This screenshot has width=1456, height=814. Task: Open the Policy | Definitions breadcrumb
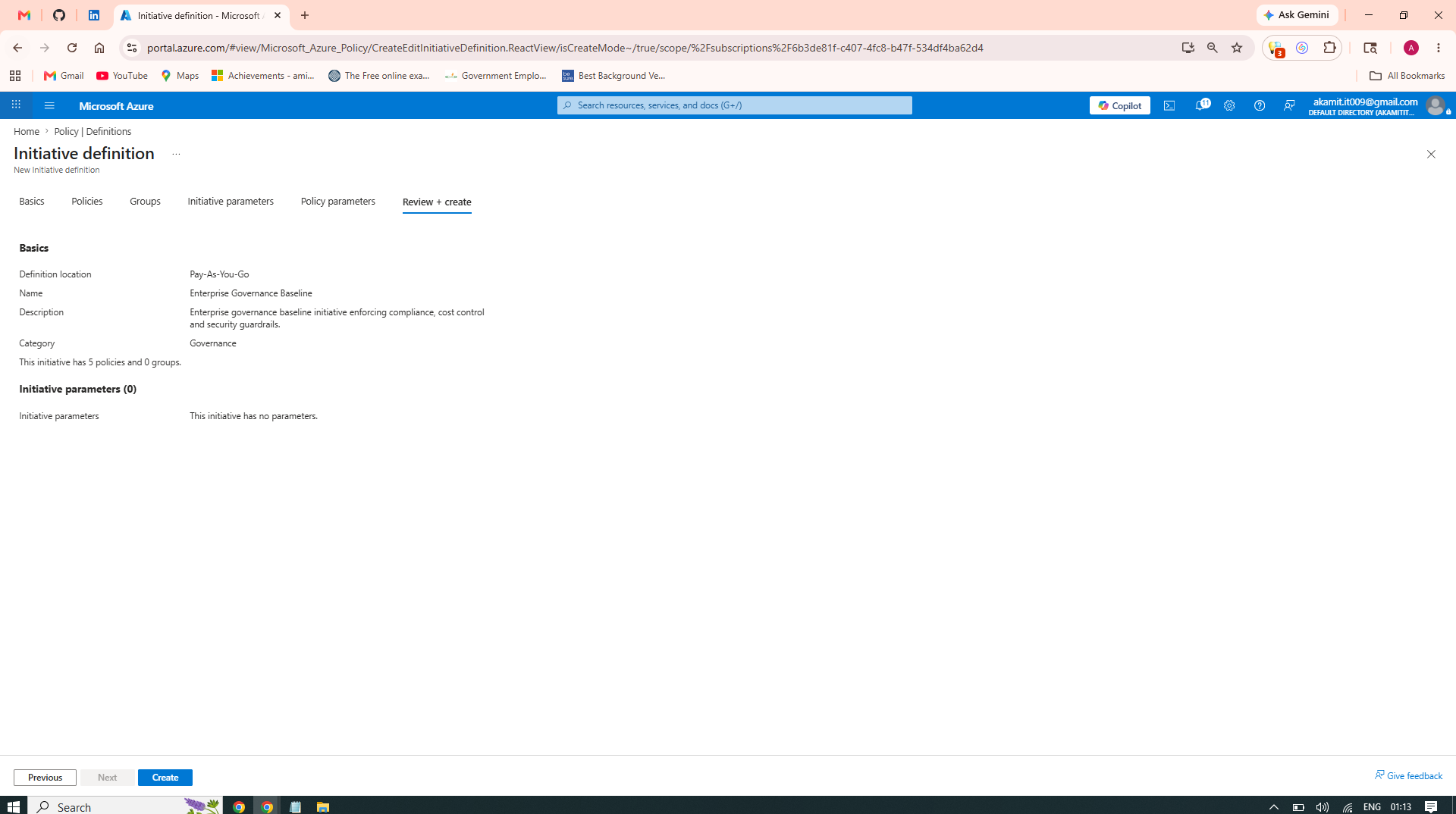[x=93, y=131]
